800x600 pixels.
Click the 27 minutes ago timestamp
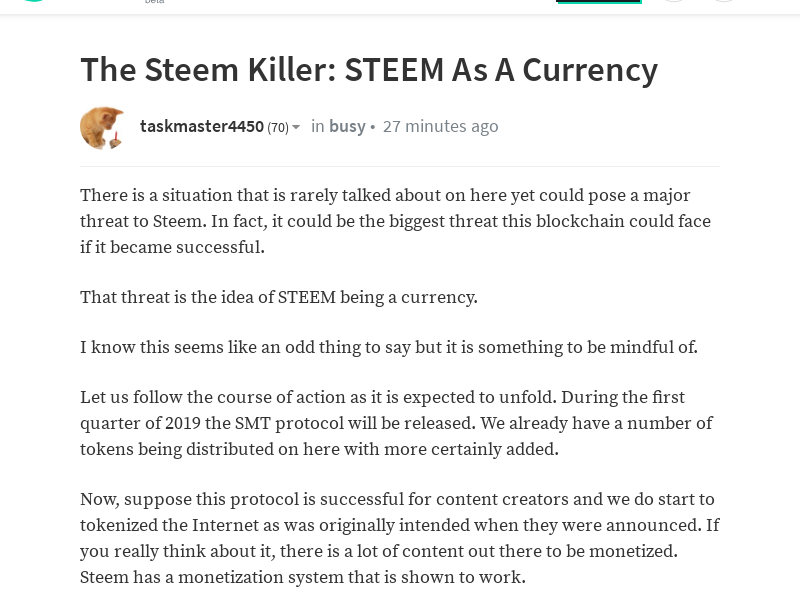pos(440,126)
